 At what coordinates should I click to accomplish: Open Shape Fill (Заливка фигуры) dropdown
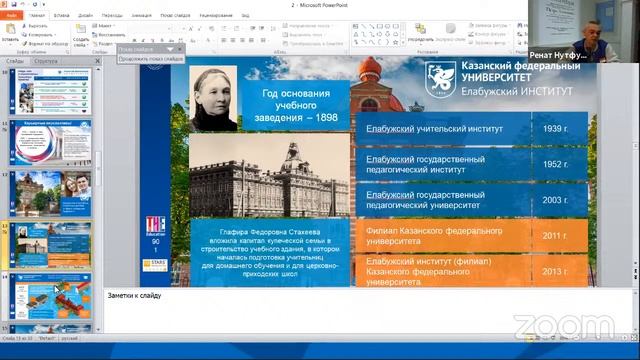pos(489,25)
